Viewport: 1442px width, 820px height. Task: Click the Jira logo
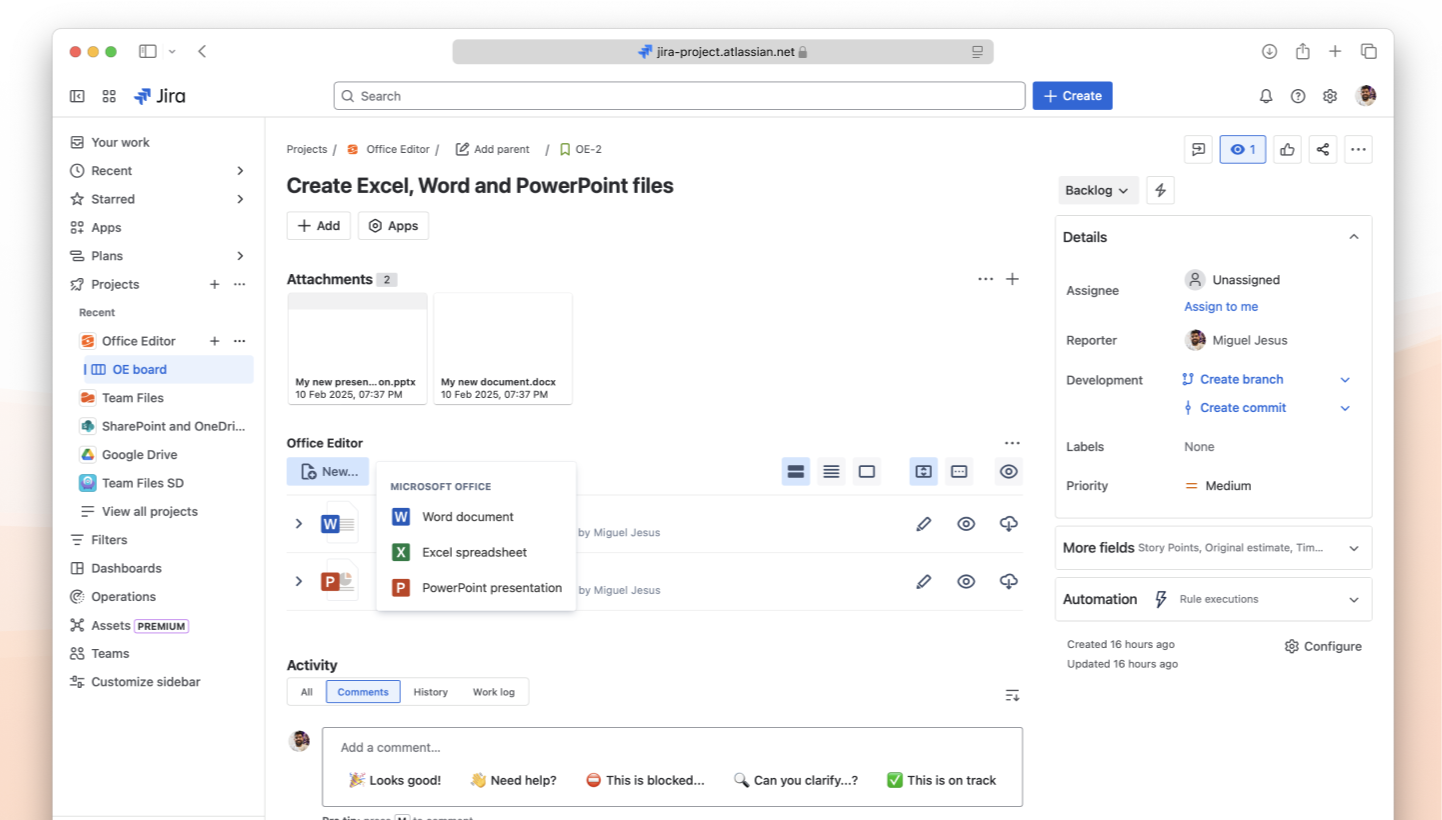click(x=160, y=96)
